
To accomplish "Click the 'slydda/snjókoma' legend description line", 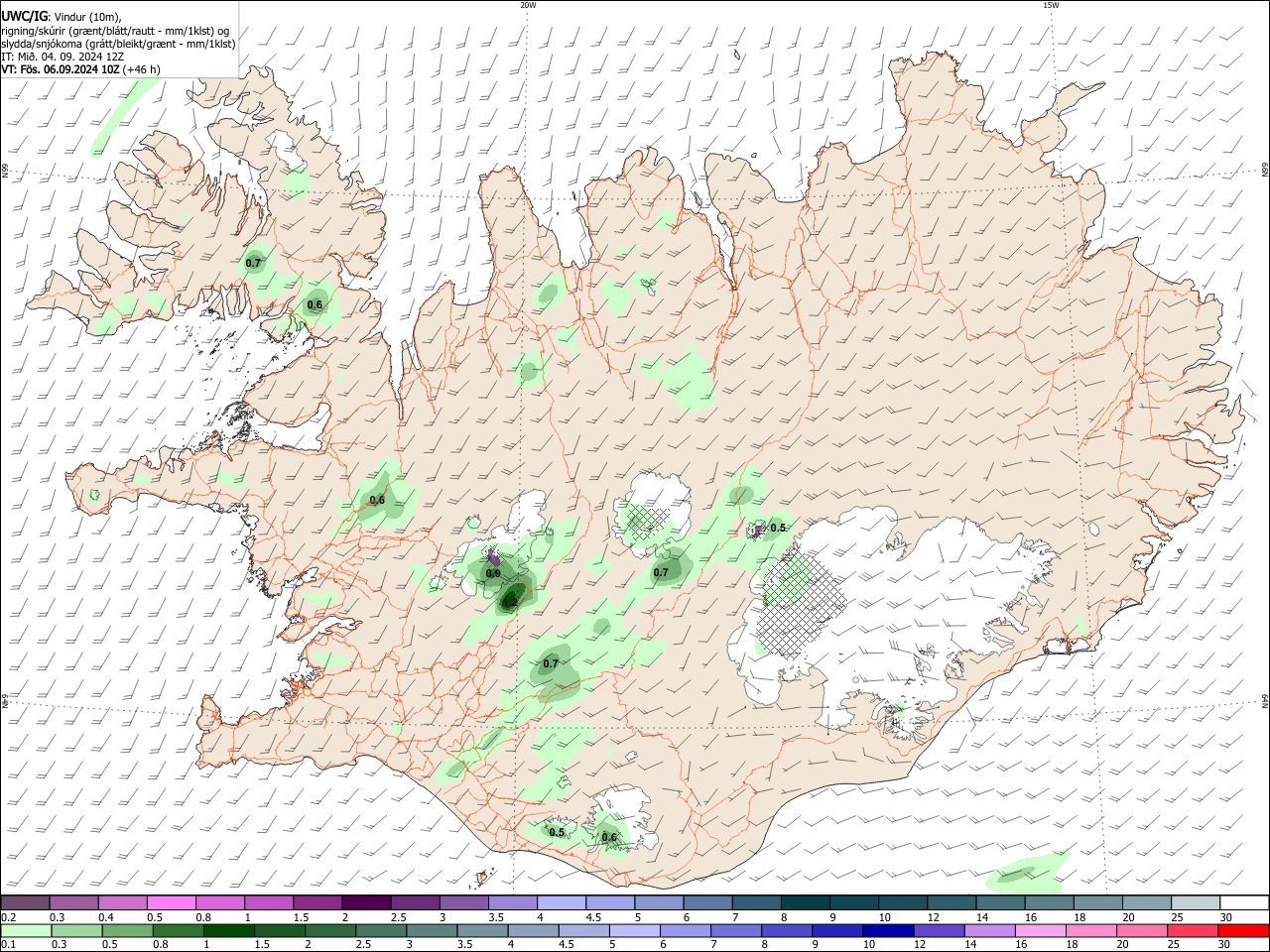I will click(118, 44).
